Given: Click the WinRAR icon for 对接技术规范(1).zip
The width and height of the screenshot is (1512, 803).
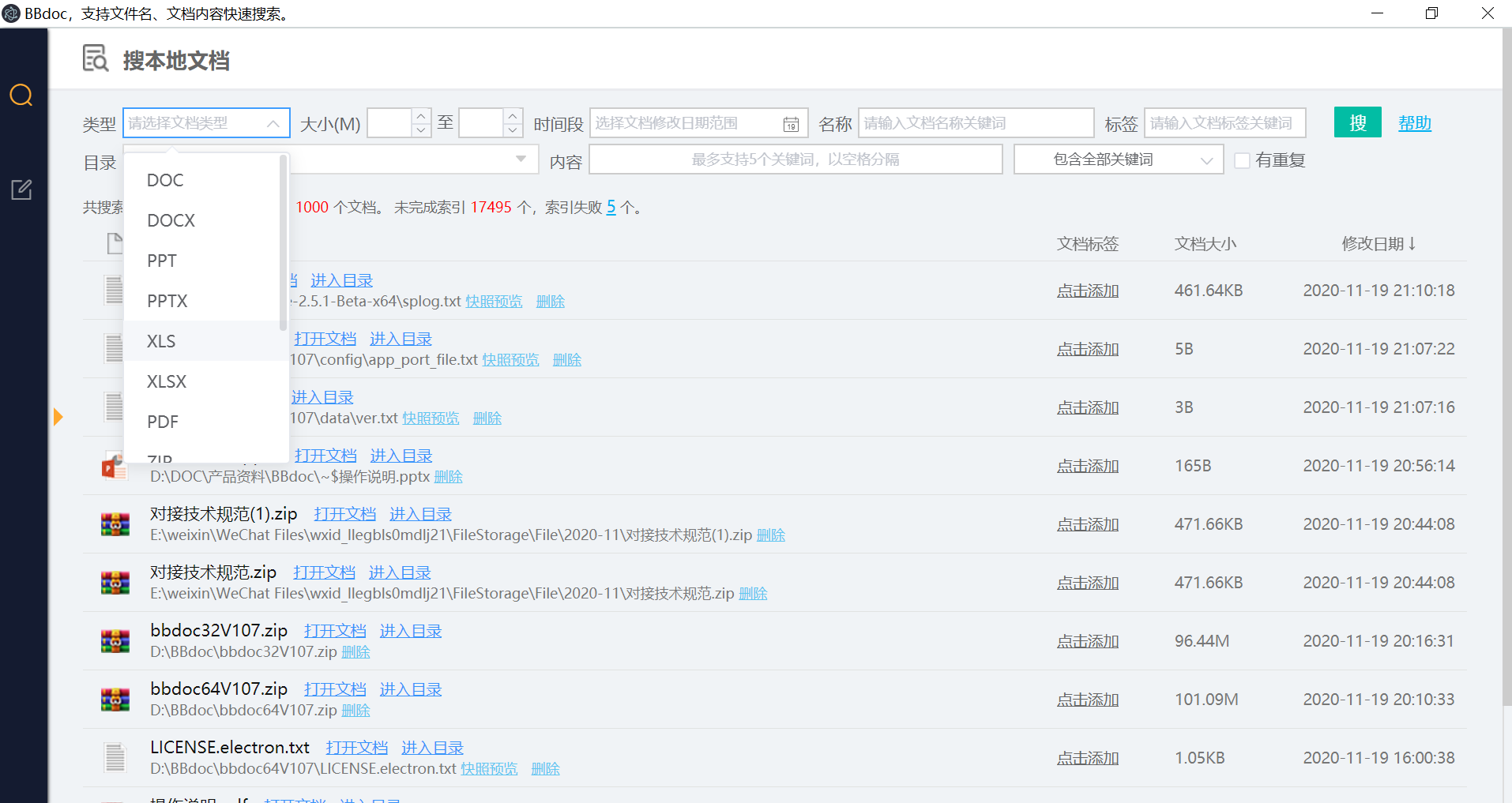Looking at the screenshot, I should coord(115,524).
